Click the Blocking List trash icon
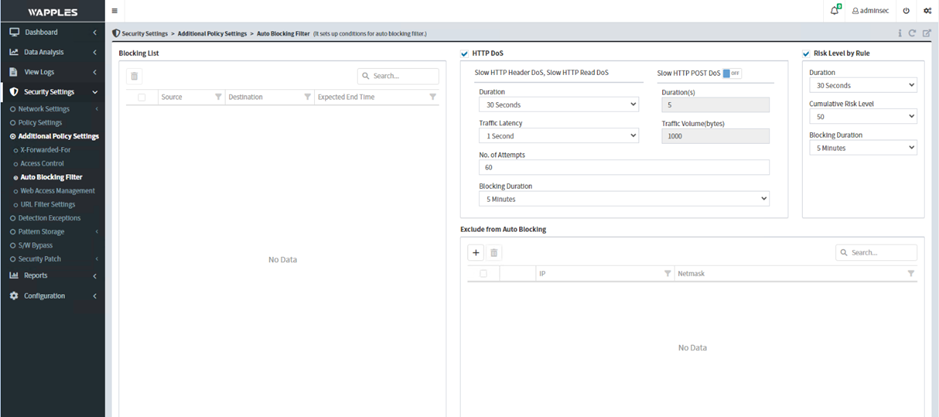The width and height of the screenshot is (939, 417). coord(135,76)
